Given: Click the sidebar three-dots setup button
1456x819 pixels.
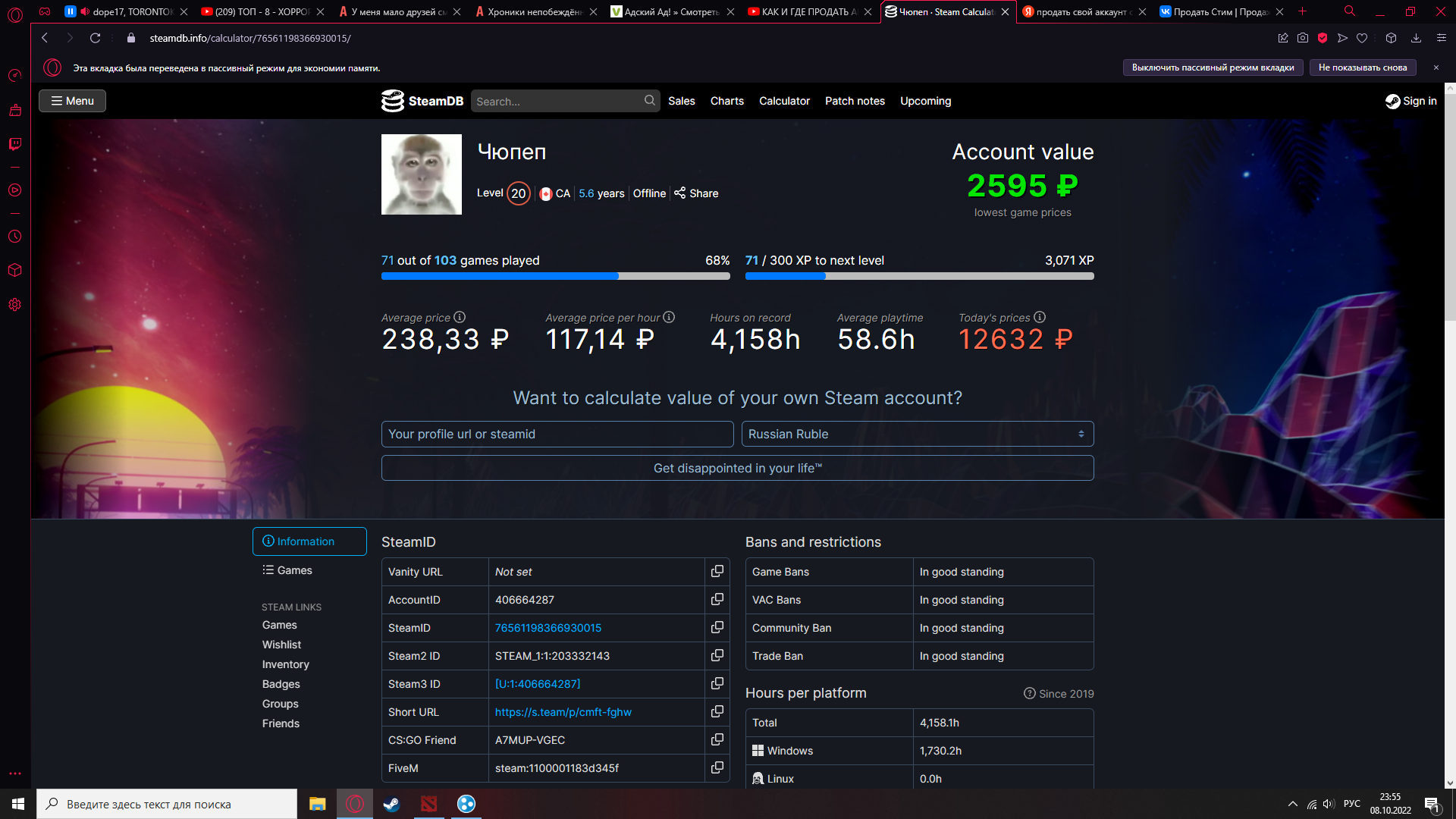Looking at the screenshot, I should tap(14, 774).
